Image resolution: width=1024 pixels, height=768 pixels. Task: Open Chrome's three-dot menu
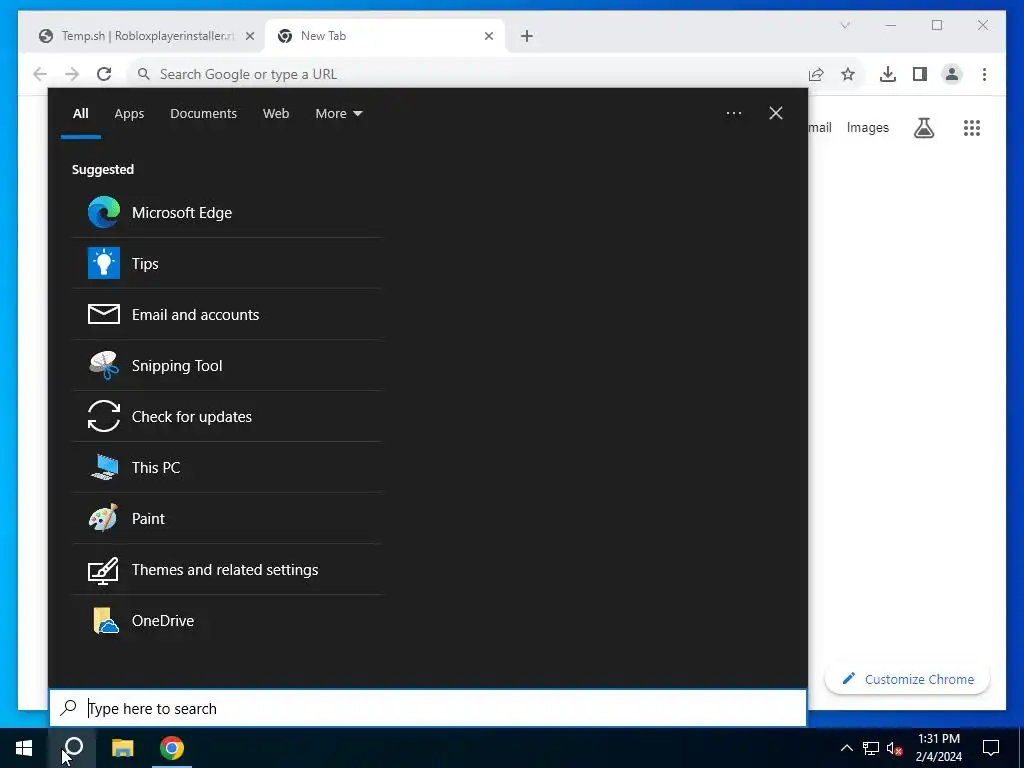coord(984,74)
